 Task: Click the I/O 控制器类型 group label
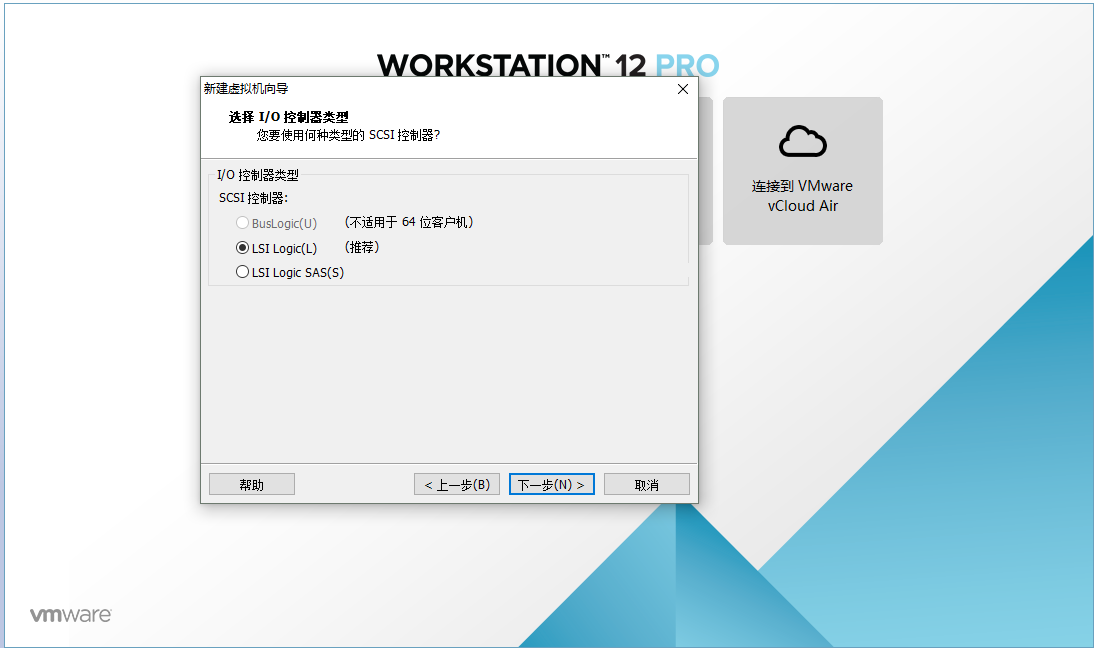pyautogui.click(x=257, y=175)
